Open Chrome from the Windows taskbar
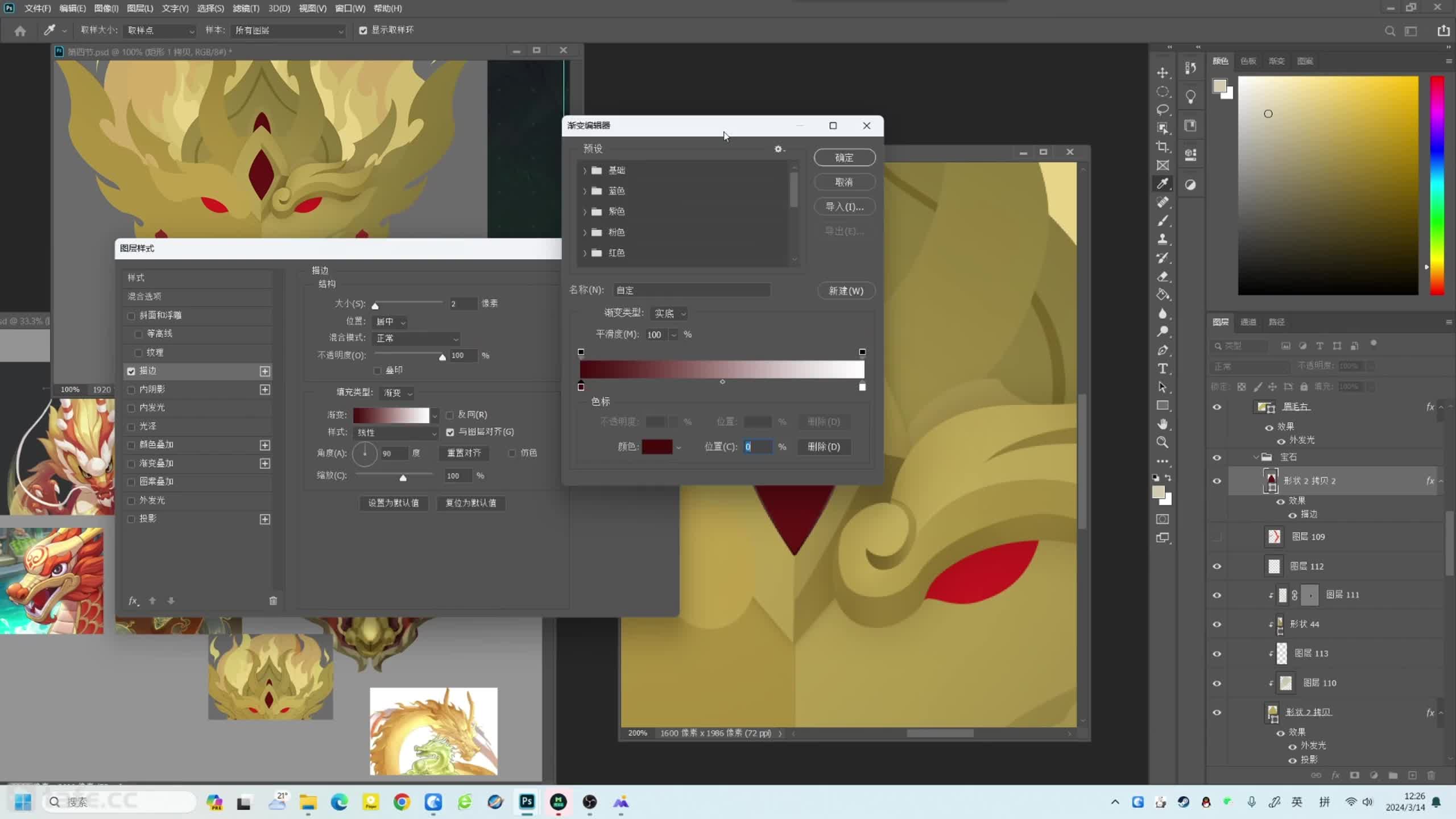This screenshot has width=1456, height=819. [402, 802]
